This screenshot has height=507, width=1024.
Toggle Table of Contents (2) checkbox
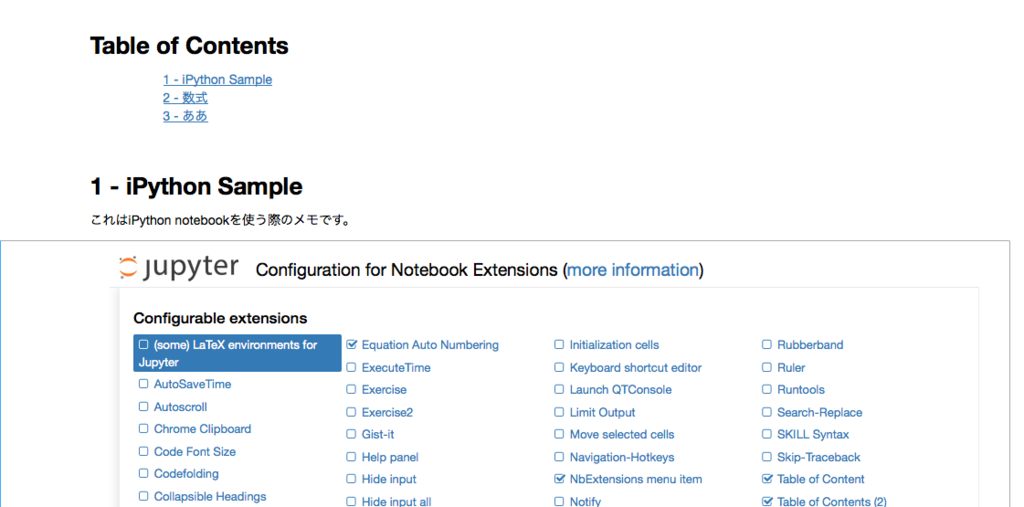(767, 502)
